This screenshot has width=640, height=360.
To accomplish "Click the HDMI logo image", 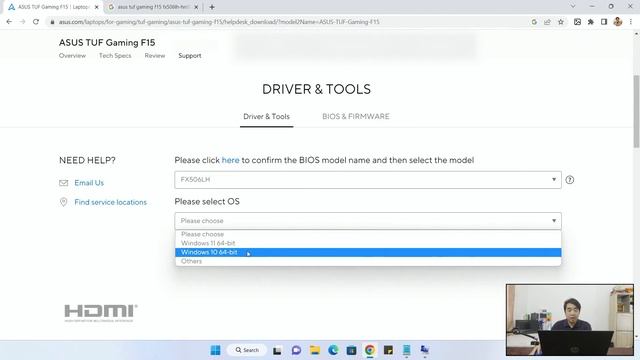I will pyautogui.click(x=100, y=313).
